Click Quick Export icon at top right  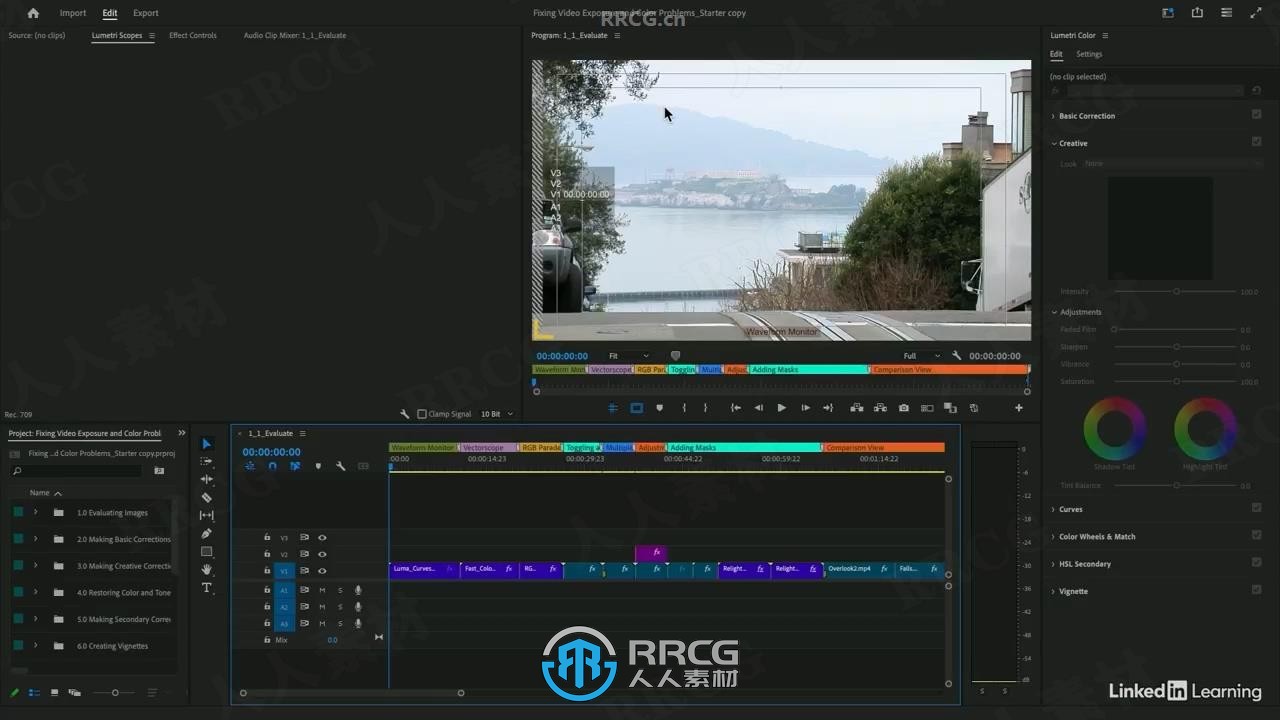[x=1197, y=13]
